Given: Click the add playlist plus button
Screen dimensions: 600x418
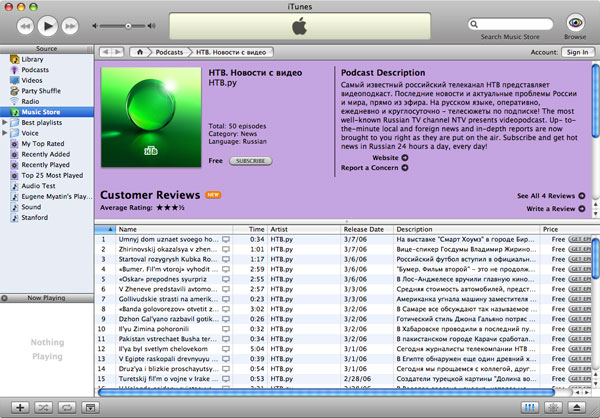Looking at the screenshot, I should click(19, 408).
